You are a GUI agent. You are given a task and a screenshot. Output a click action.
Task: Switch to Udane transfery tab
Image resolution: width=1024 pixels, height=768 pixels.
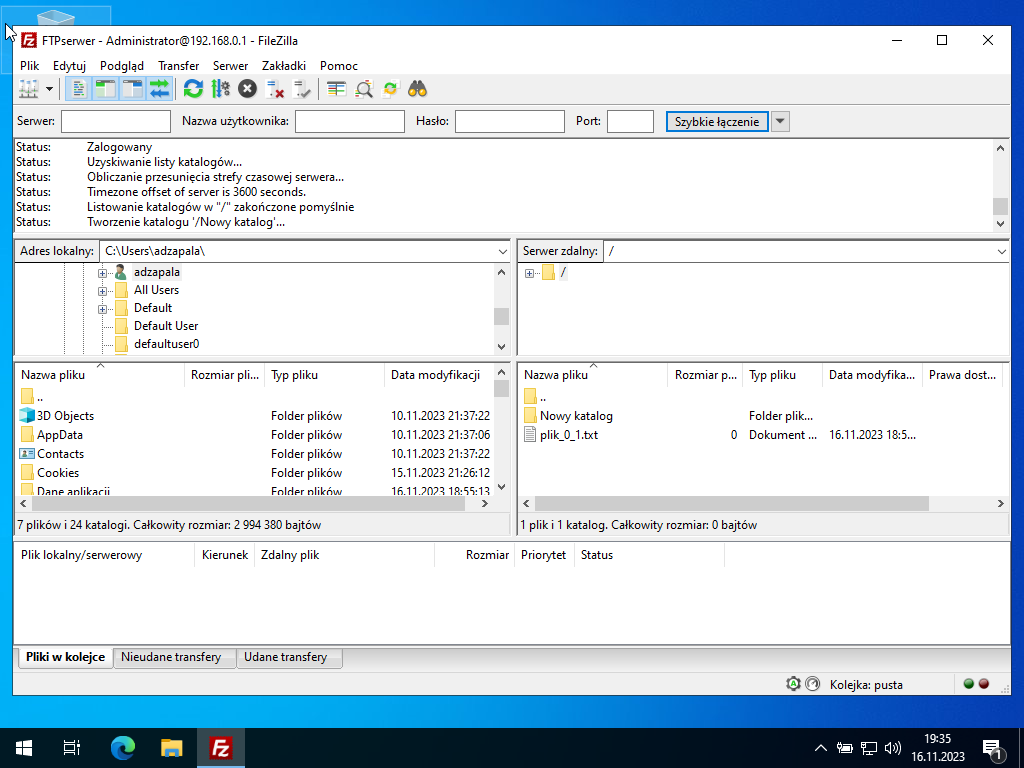pos(285,657)
